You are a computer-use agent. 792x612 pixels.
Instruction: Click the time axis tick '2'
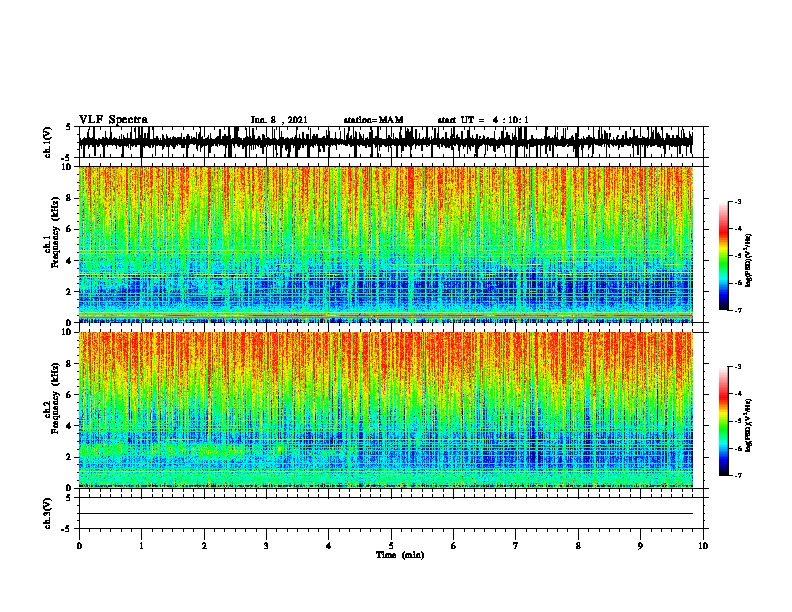(x=204, y=546)
